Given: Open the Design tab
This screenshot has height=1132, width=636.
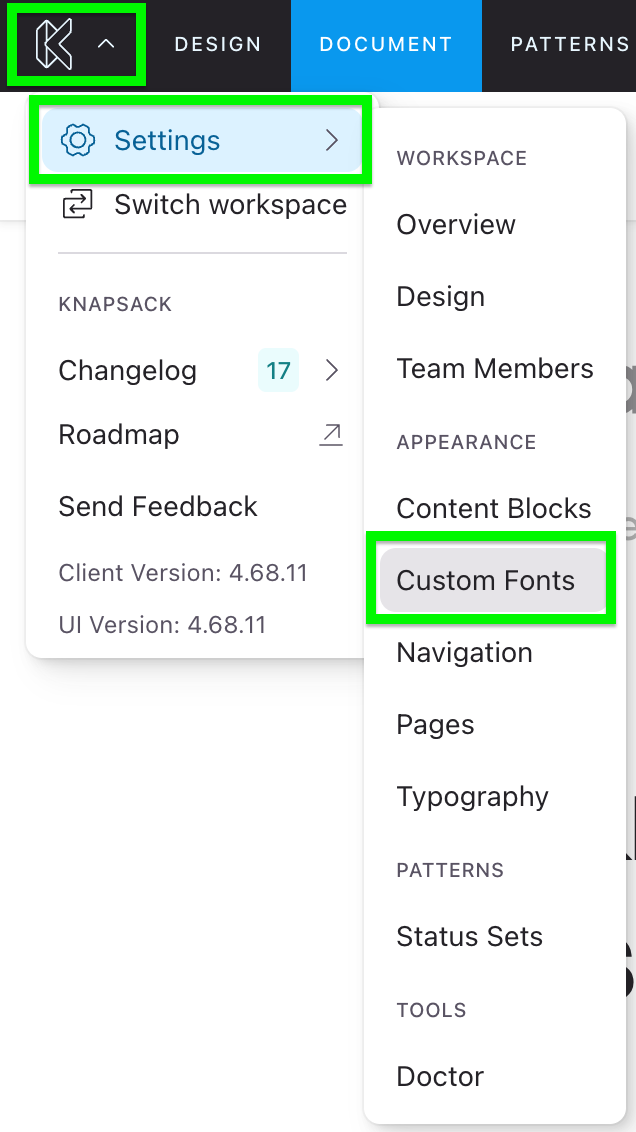Looking at the screenshot, I should pos(218,44).
